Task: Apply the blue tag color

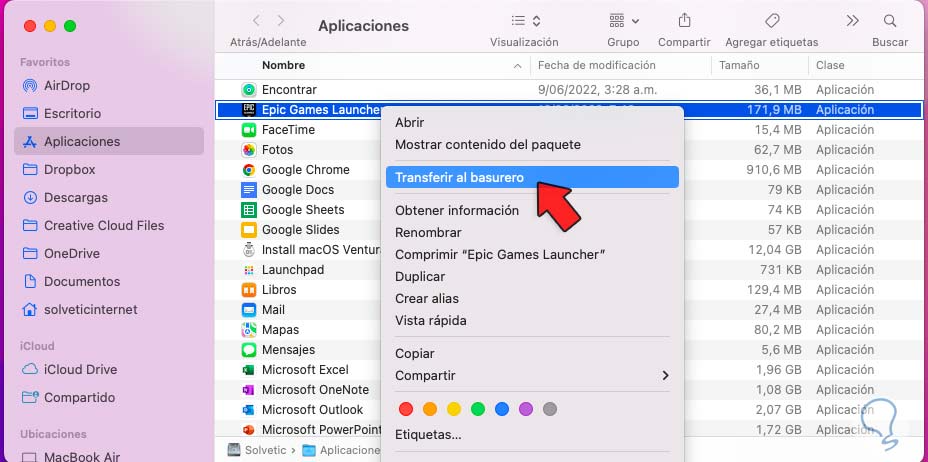Action: (502, 409)
